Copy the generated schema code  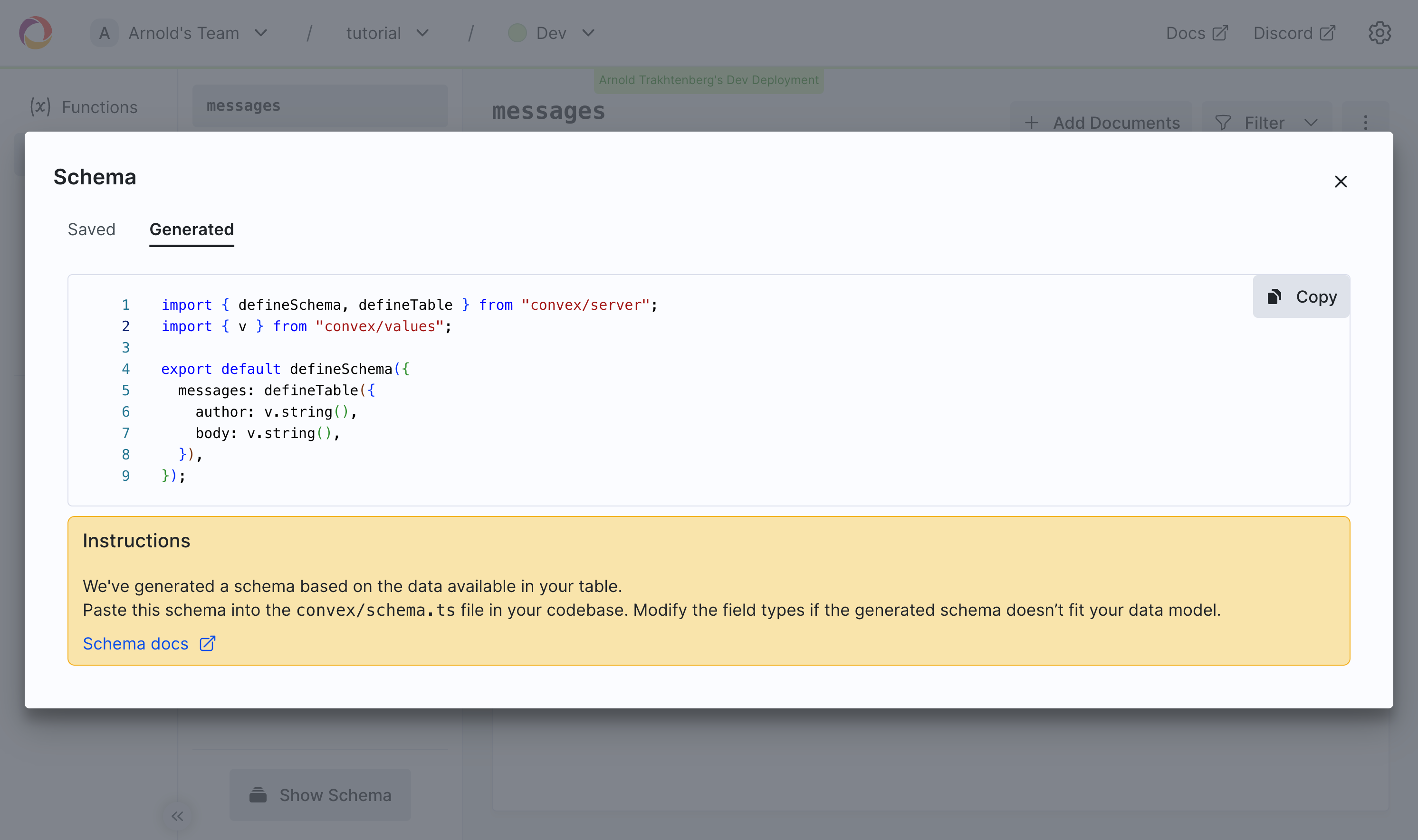[x=1301, y=296]
